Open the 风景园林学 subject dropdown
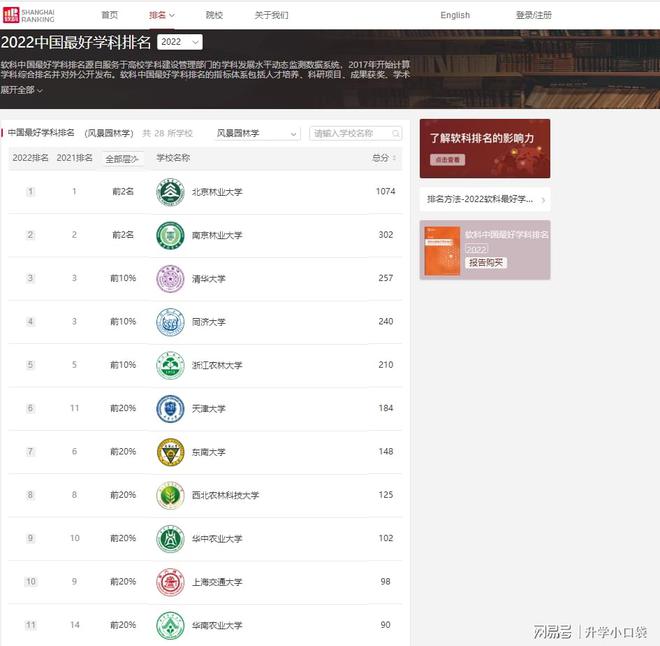 257,133
